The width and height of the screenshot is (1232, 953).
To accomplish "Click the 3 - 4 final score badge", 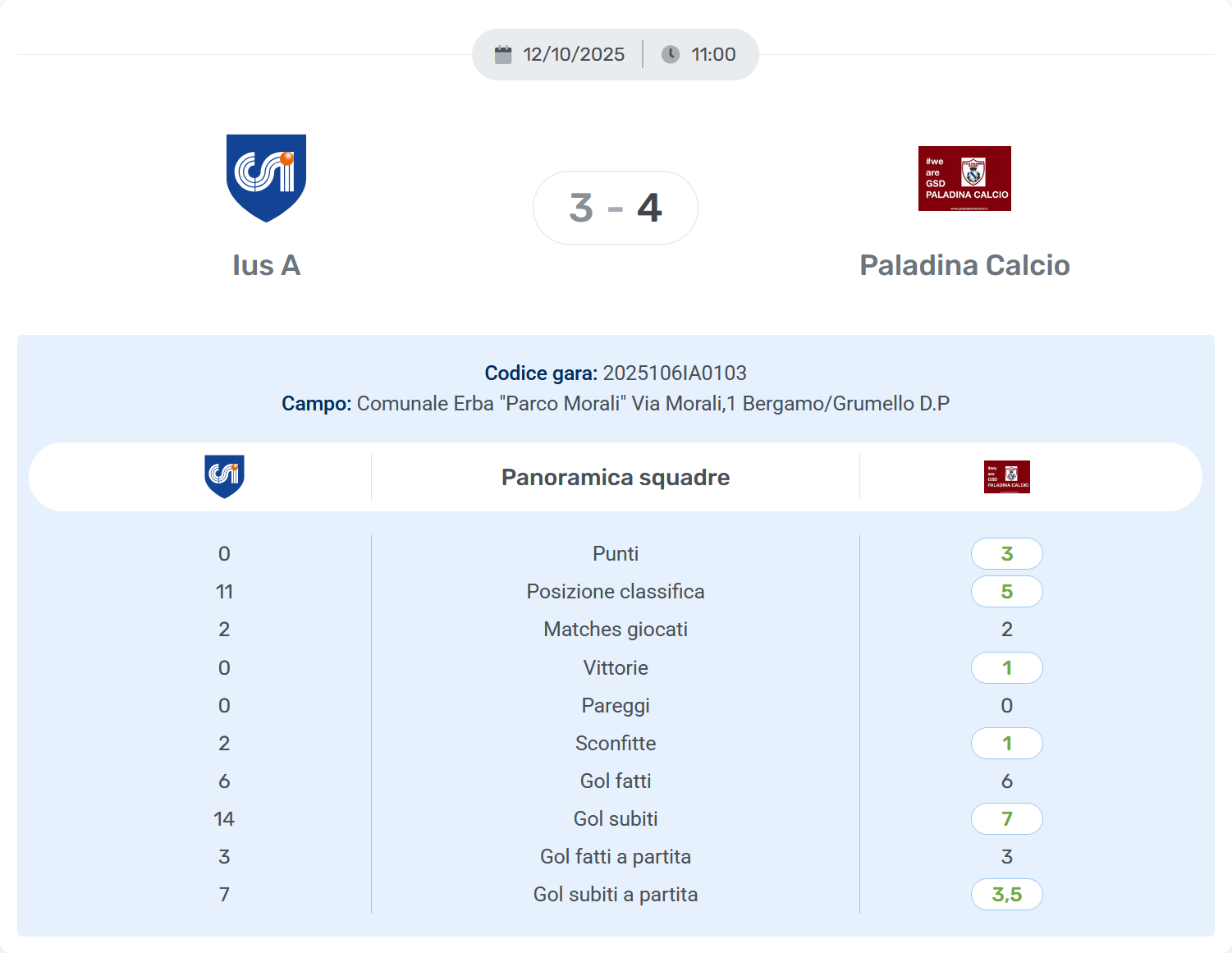I will click(x=616, y=208).
